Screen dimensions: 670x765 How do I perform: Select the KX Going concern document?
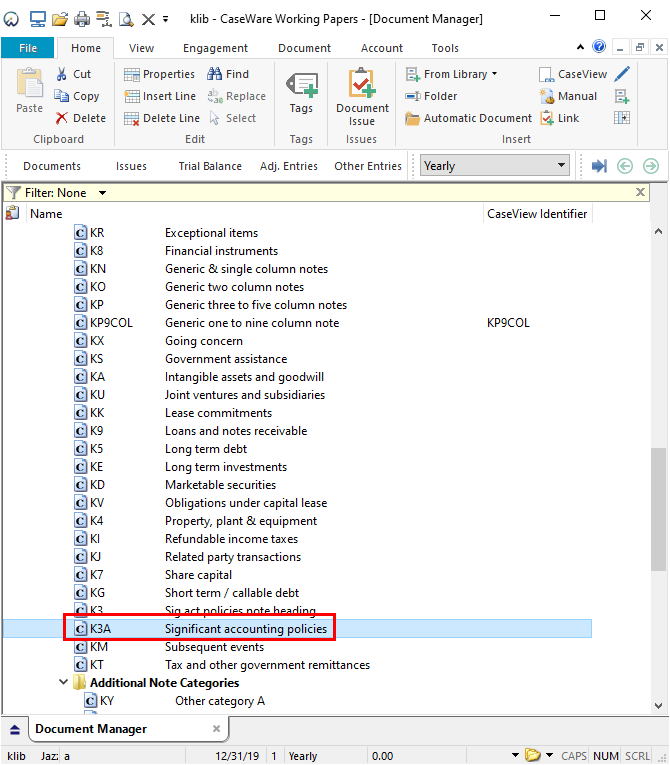(297, 341)
